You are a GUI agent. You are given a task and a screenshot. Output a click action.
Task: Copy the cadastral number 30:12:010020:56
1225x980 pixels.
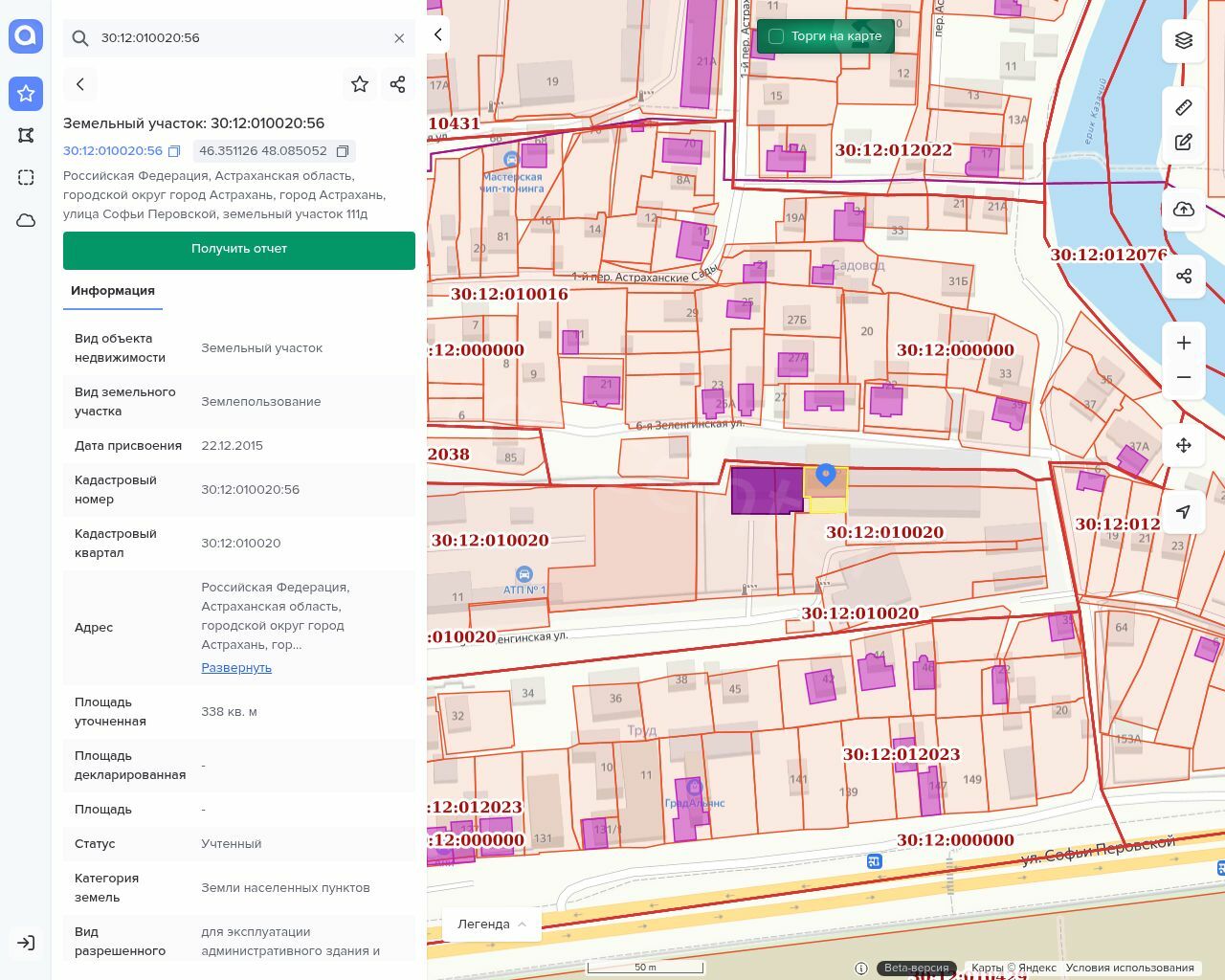tap(174, 151)
